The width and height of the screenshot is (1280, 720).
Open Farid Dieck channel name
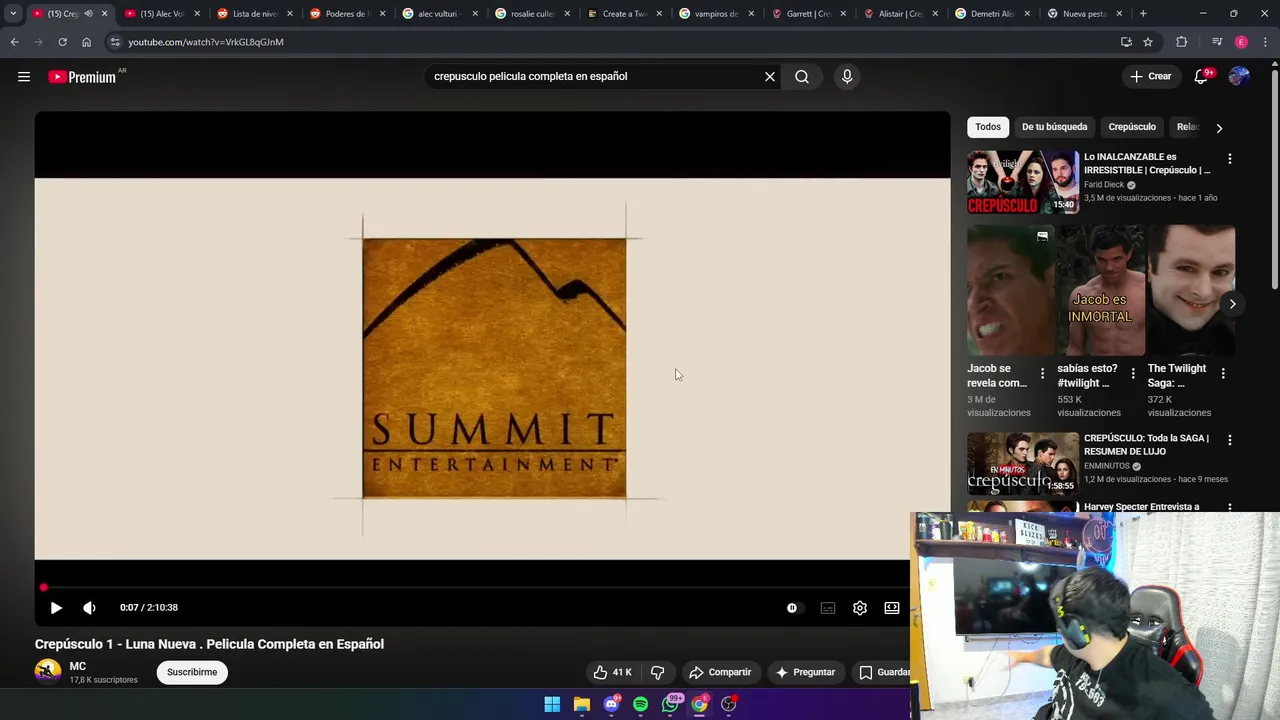tap(1104, 185)
